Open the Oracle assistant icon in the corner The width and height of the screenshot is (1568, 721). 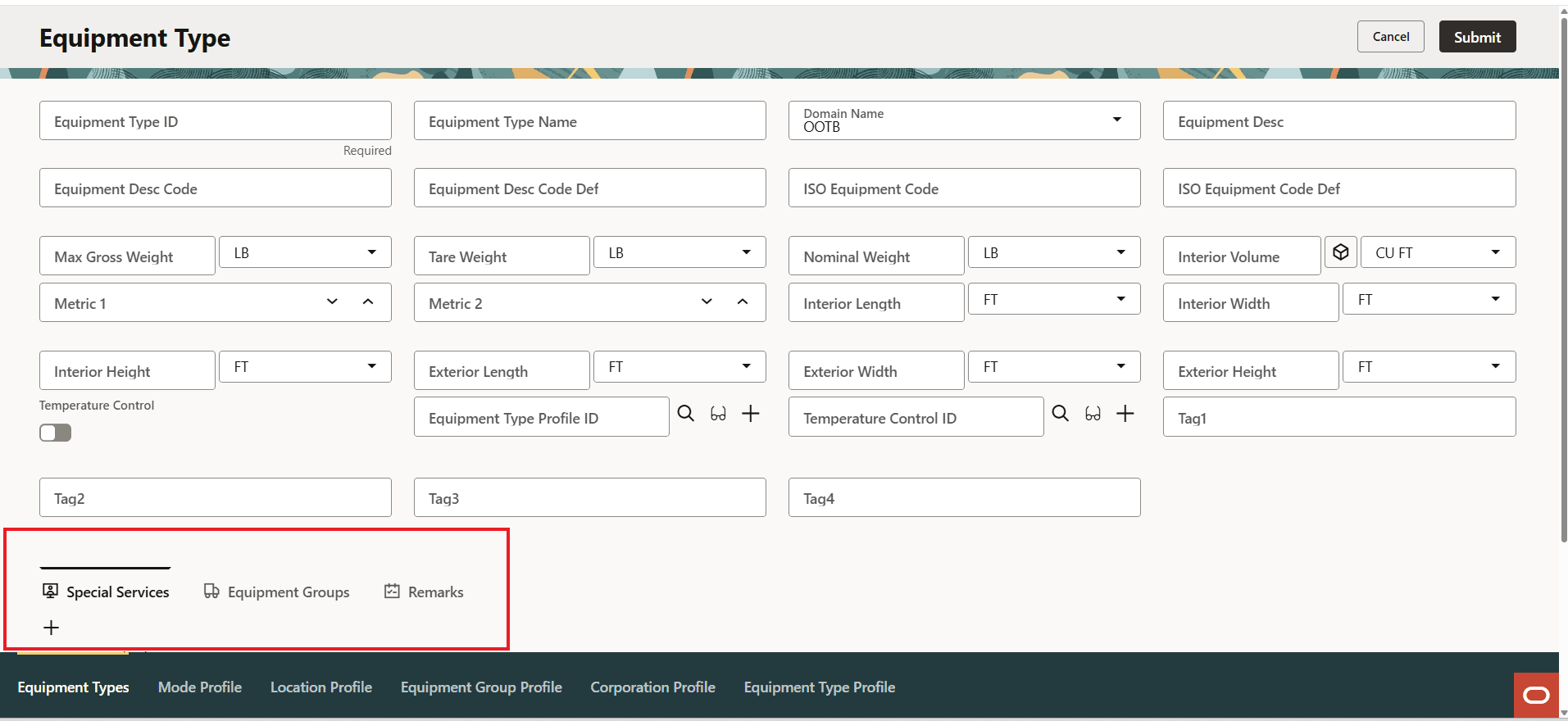[1536, 695]
